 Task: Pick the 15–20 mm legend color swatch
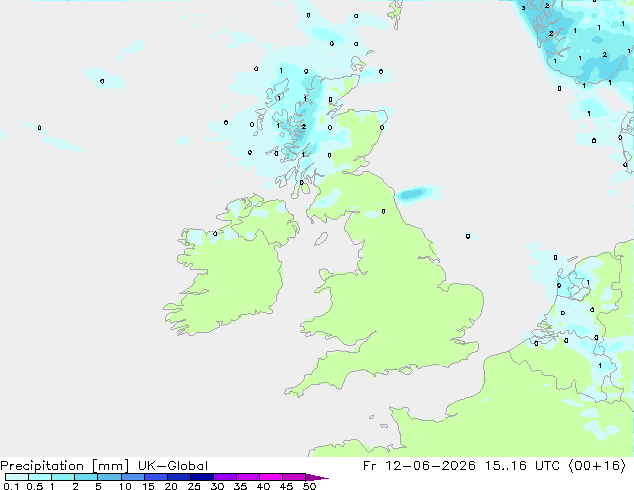tap(155, 477)
